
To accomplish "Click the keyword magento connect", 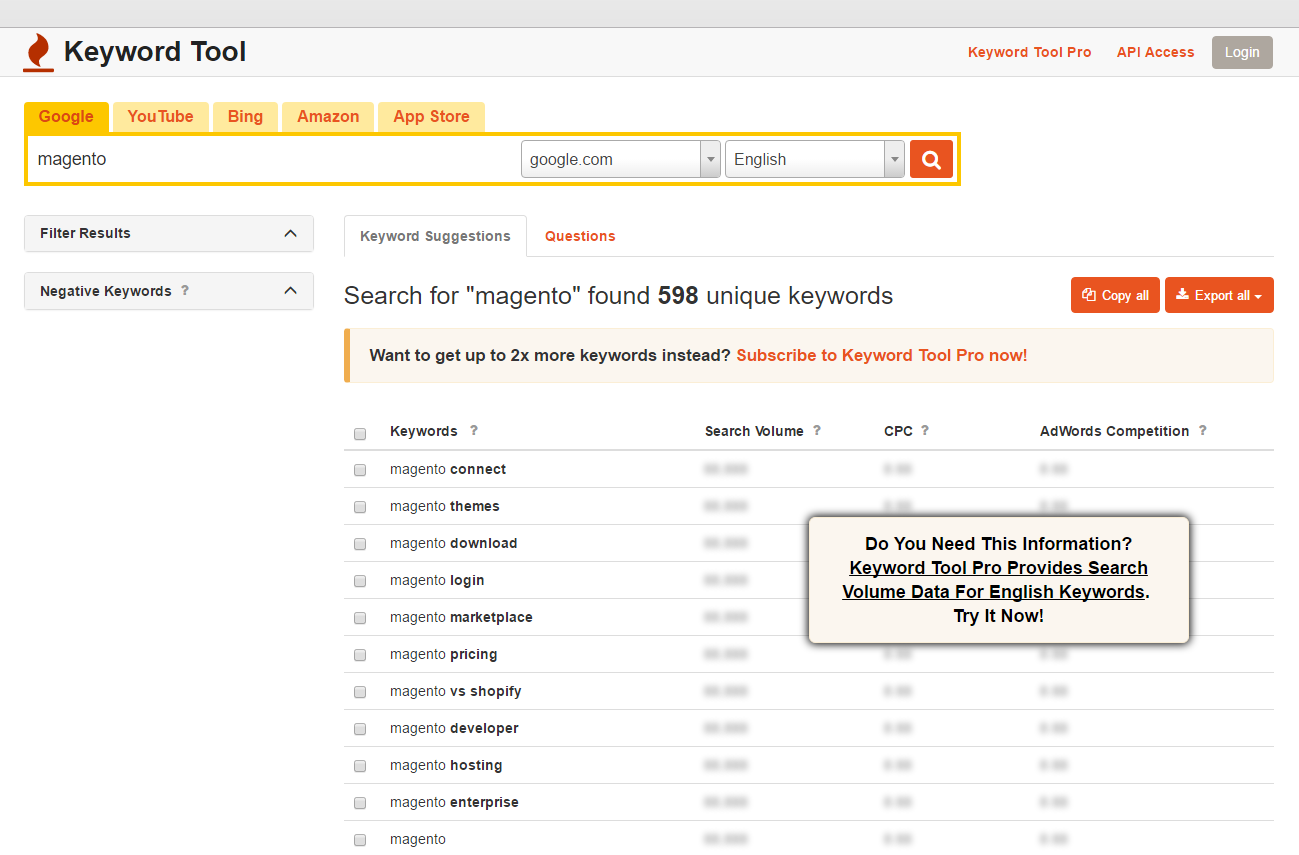I will (448, 469).
